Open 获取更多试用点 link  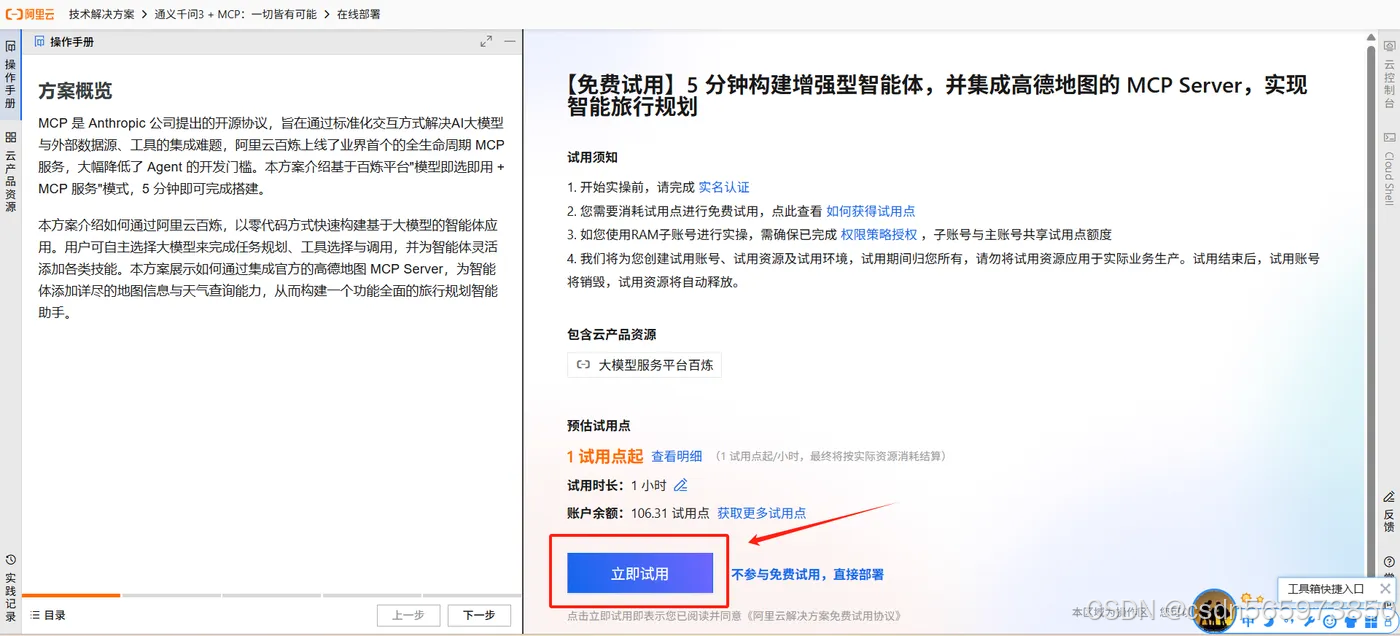(762, 513)
